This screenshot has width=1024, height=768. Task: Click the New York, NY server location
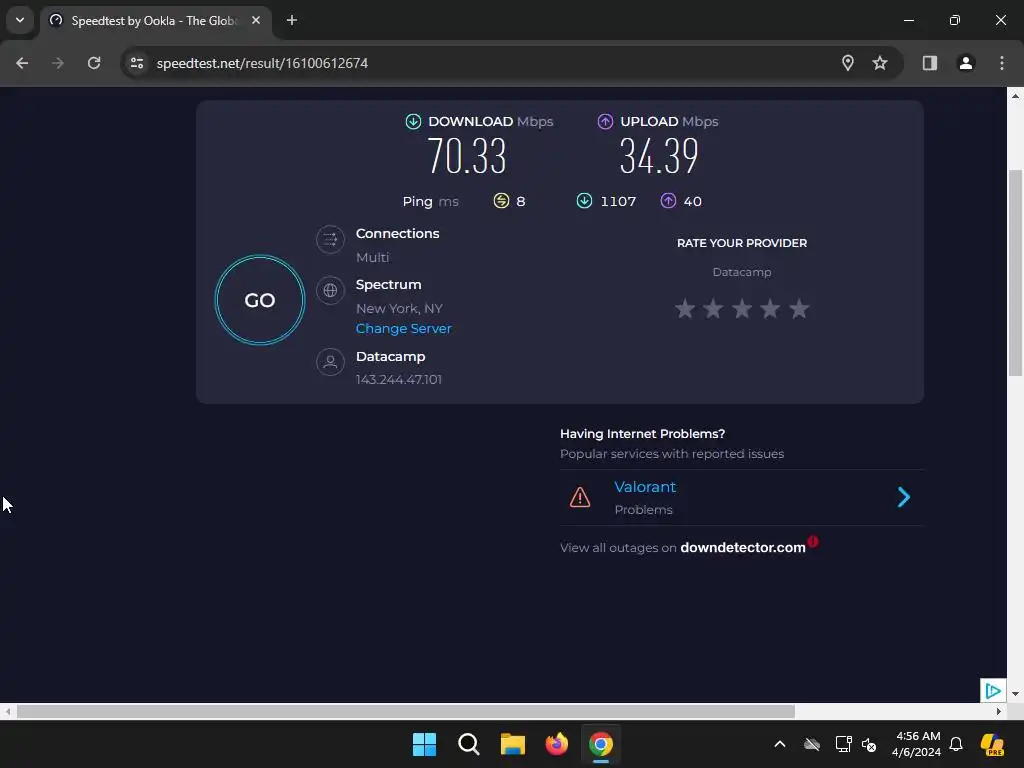coord(399,308)
